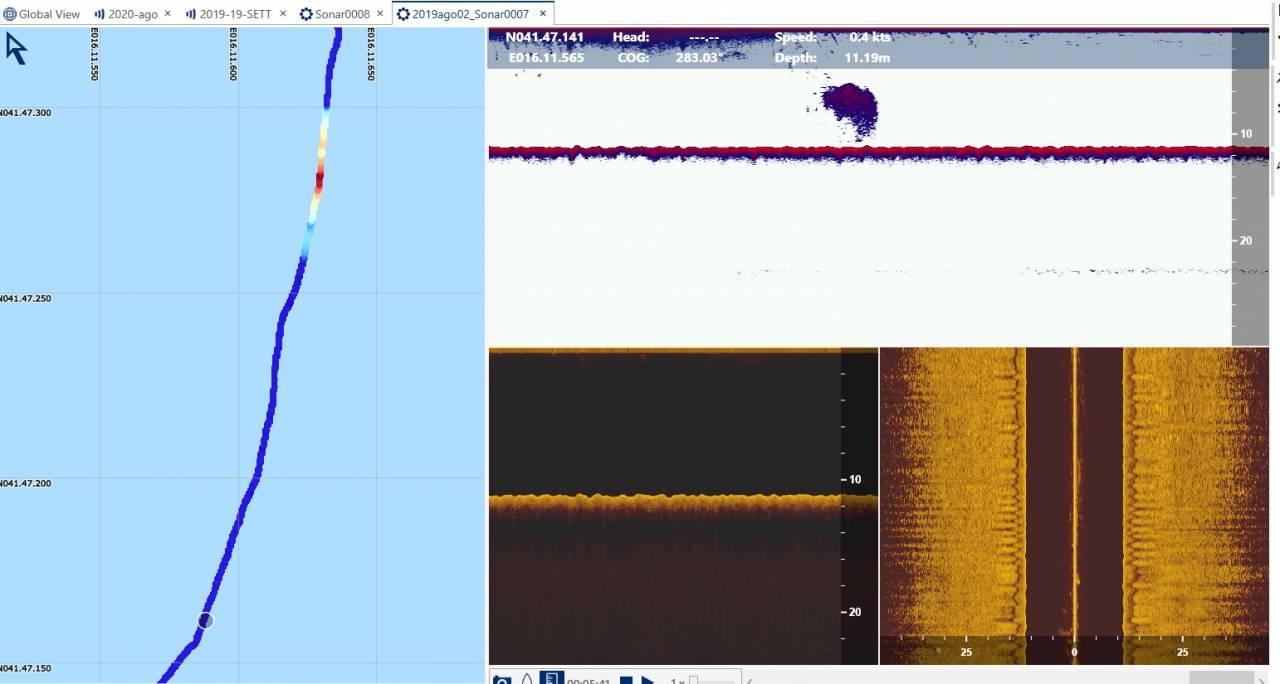Select the arrow cursor tool on map

[16, 48]
